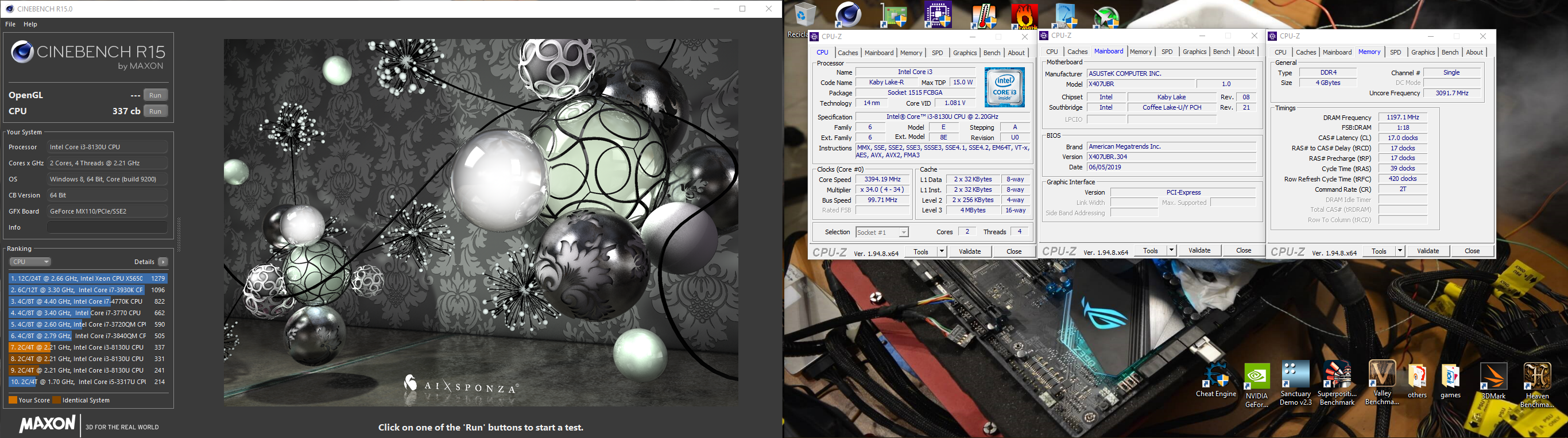1568x438 pixels.
Task: Switch to Graphics tab in leftmost CPU-Z
Action: (x=964, y=53)
